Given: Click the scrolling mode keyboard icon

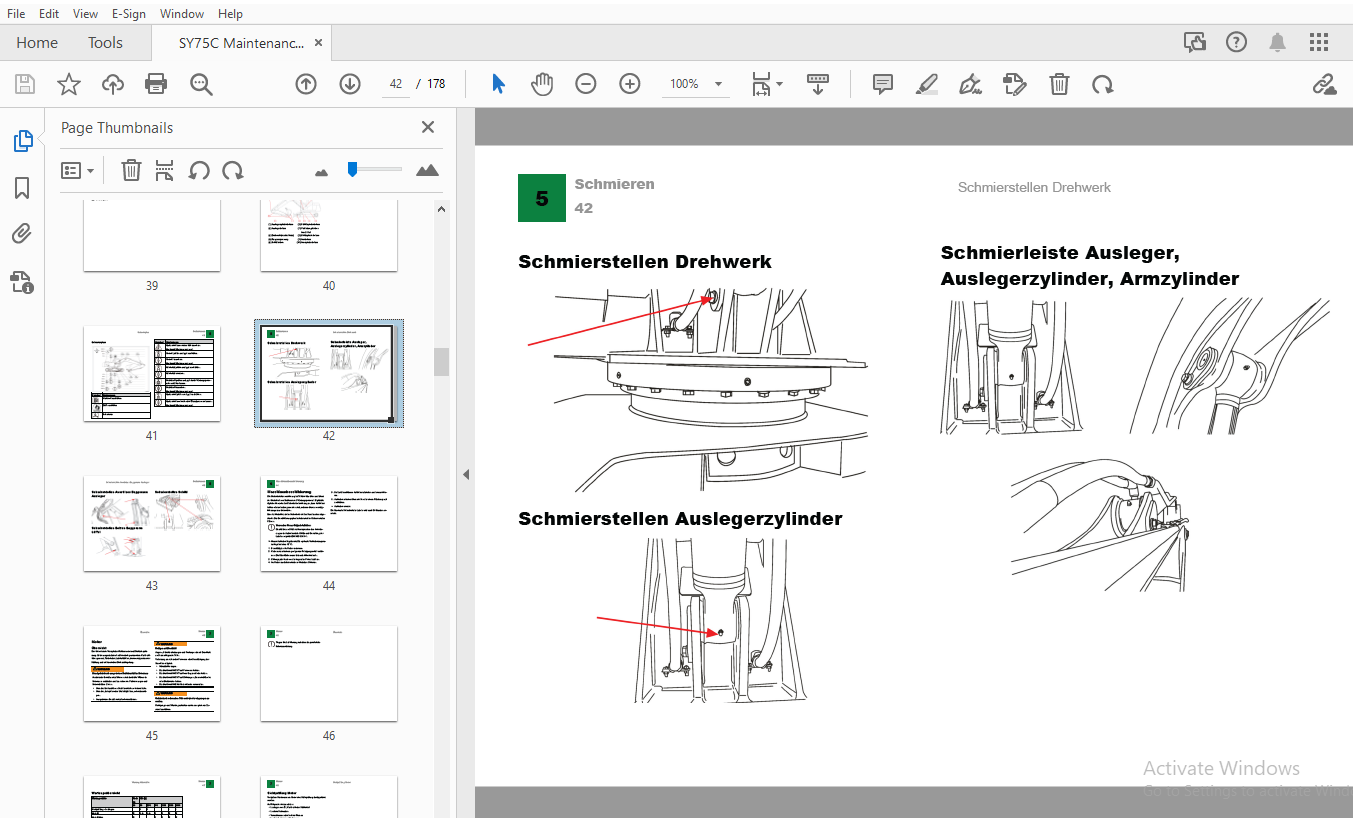Looking at the screenshot, I should pos(818,84).
